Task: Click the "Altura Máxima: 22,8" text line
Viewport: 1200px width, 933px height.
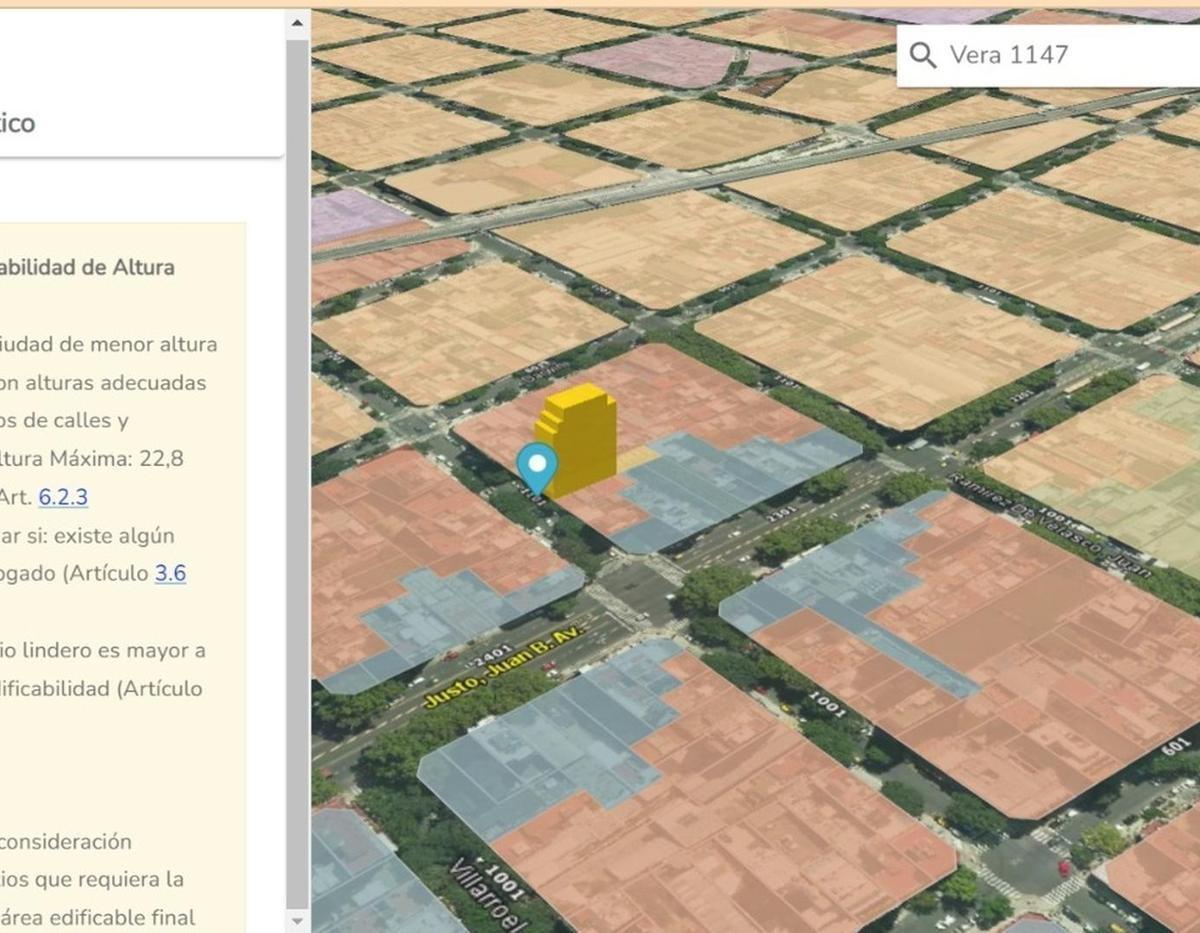Action: [x=92, y=459]
